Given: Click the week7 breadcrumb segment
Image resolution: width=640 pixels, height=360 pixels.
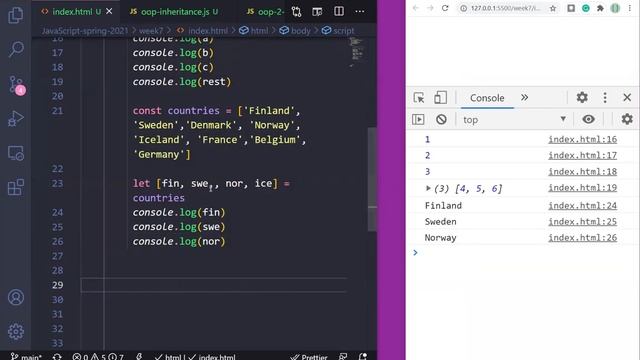Looking at the screenshot, I should point(151,31).
